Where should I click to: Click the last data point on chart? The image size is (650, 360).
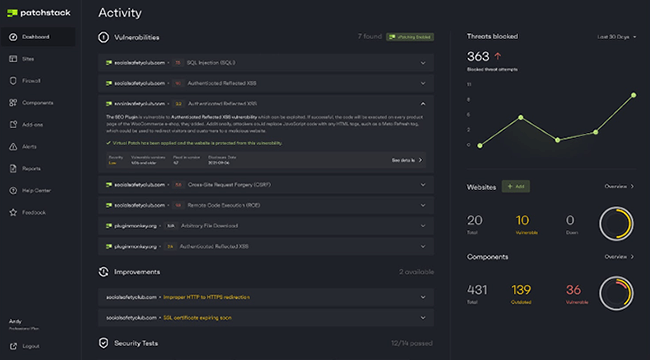pos(633,95)
